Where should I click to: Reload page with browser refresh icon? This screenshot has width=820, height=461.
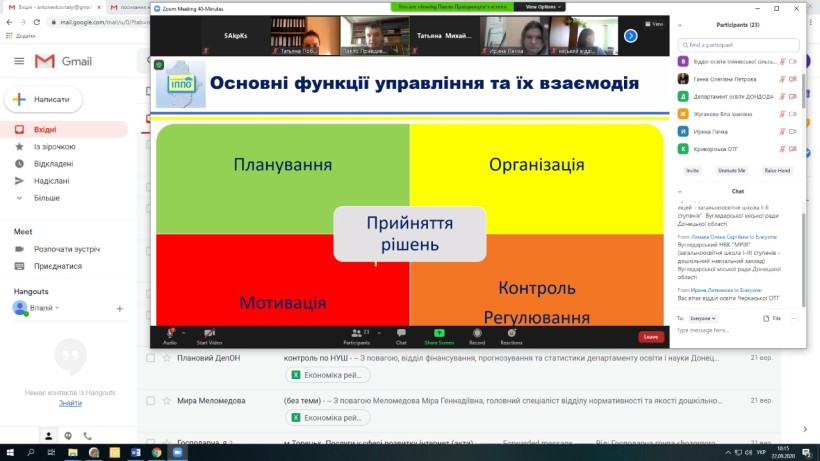[37, 22]
